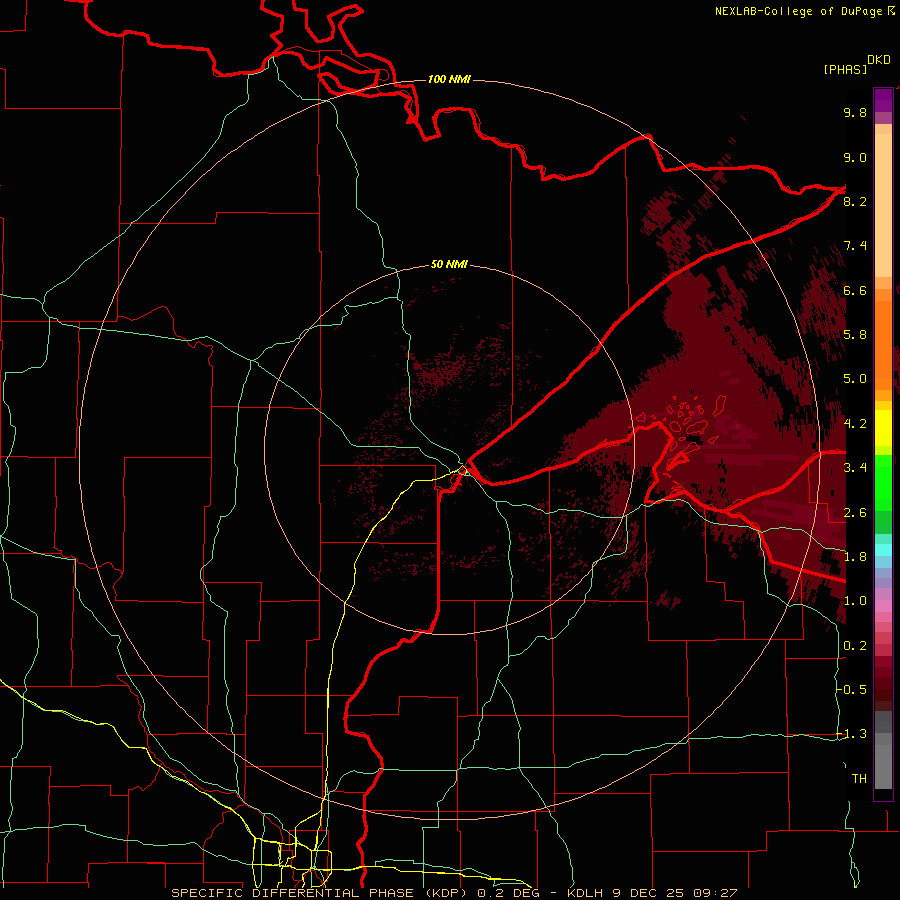Click the 4.2 value on color scale

(855, 423)
